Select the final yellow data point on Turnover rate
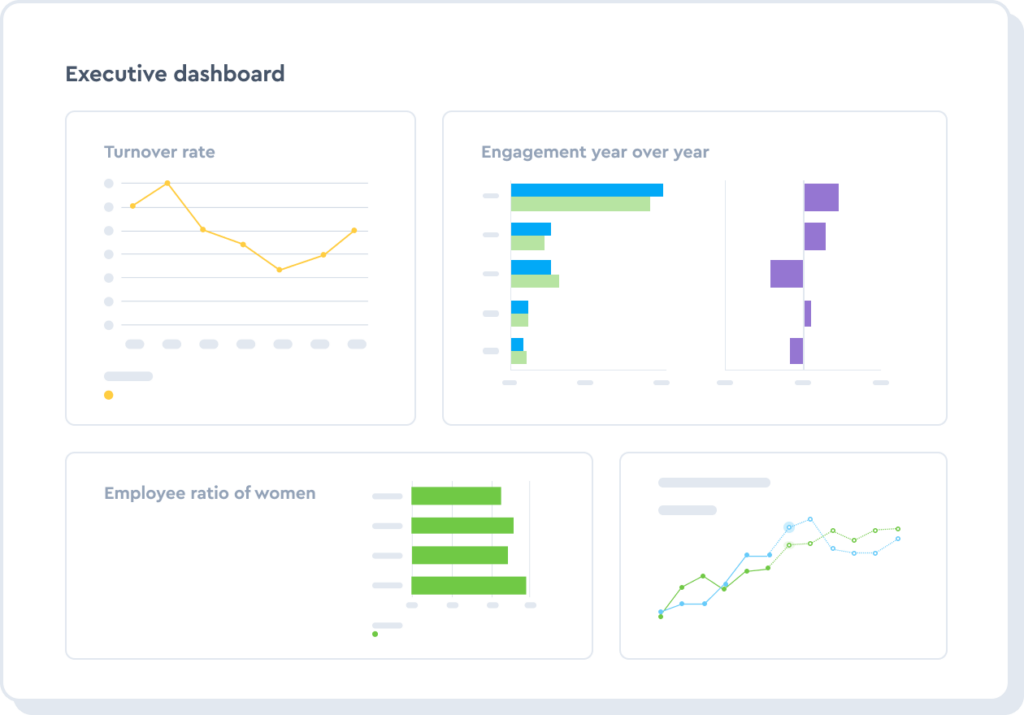1024x715 pixels. tap(352, 229)
